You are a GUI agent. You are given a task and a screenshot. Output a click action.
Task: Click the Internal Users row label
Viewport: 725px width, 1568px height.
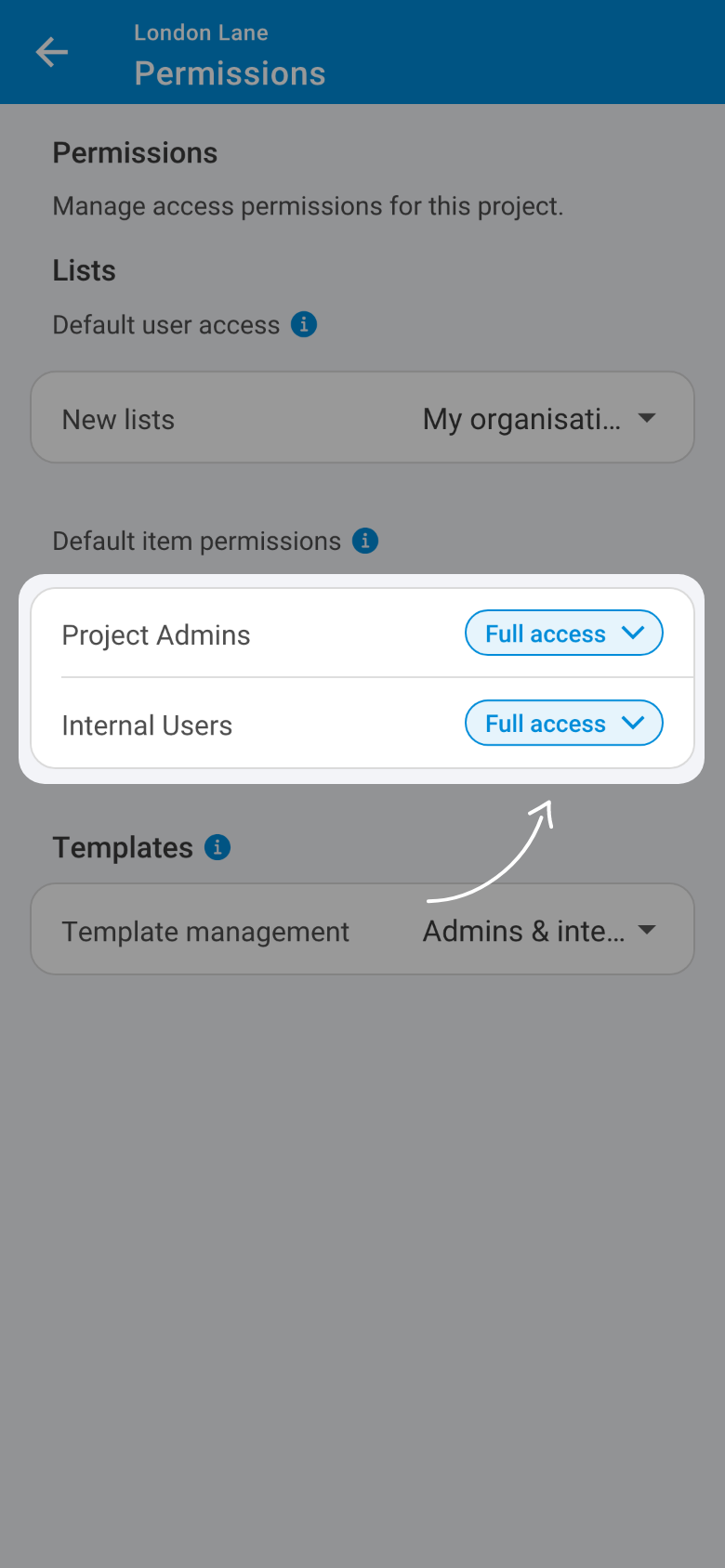point(147,725)
